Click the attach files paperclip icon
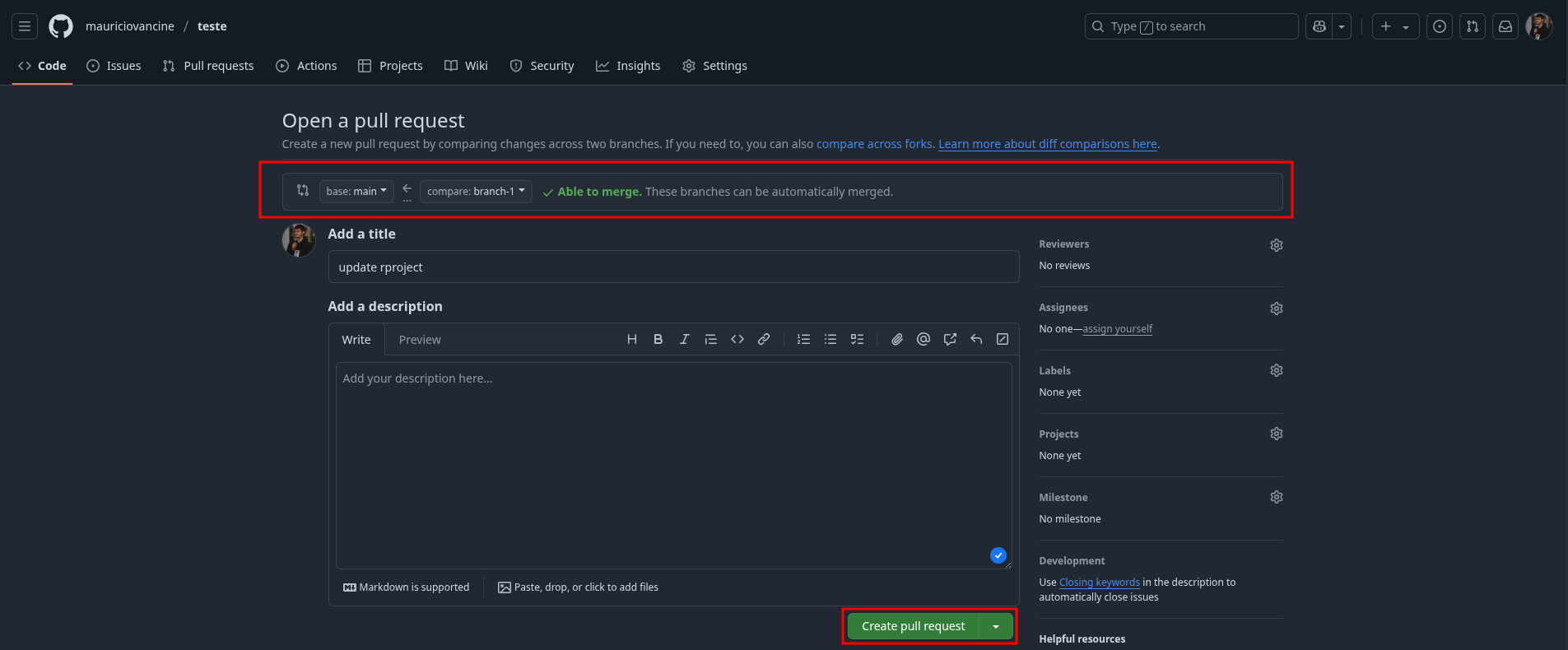 (897, 339)
